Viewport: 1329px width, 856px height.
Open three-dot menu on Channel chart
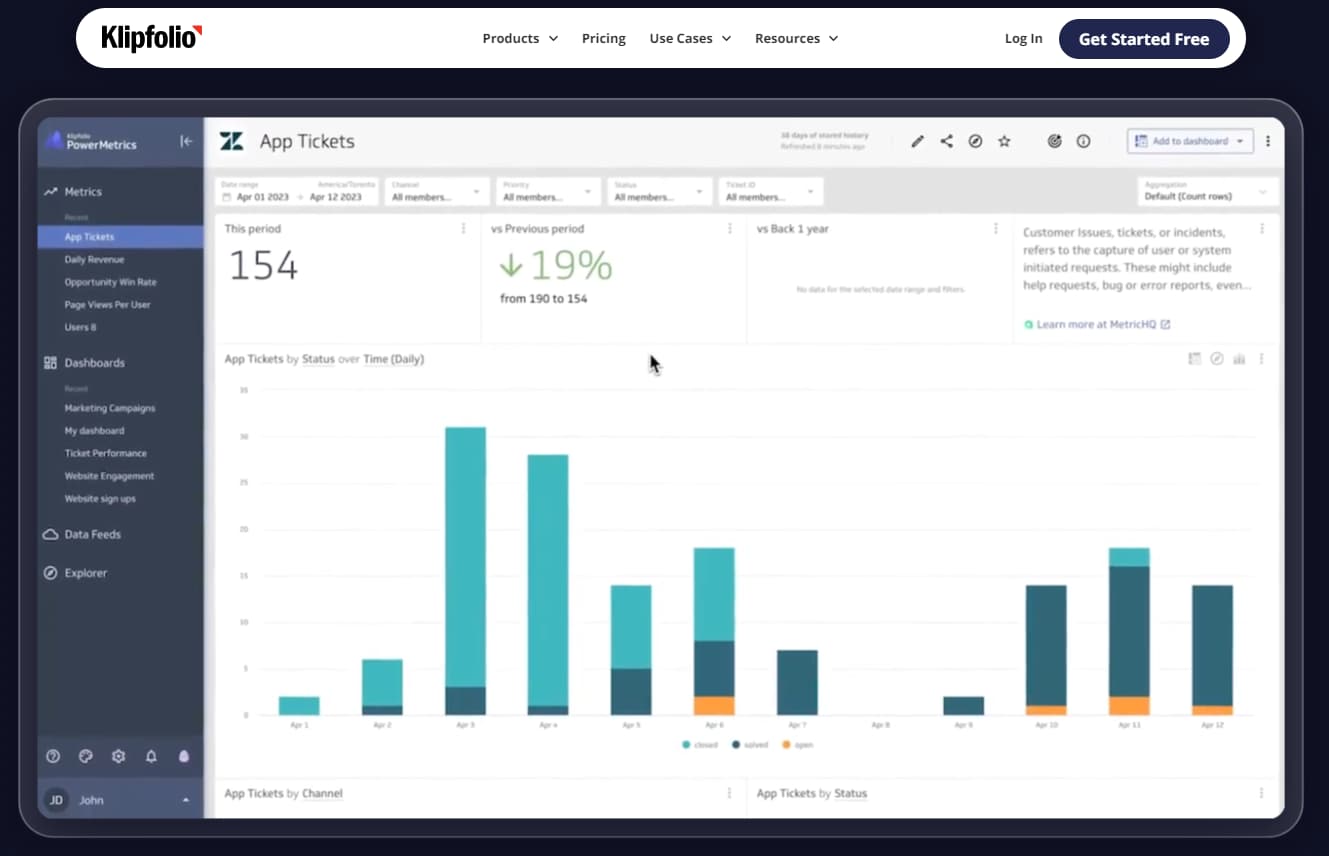(729, 793)
